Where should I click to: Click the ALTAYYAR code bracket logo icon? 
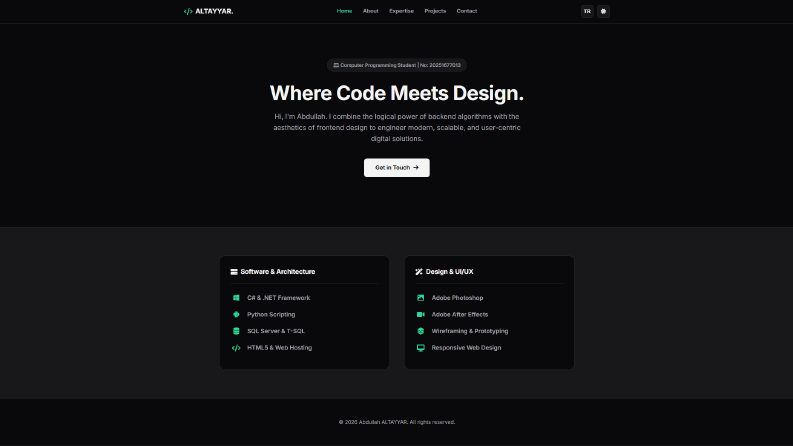tap(188, 11)
